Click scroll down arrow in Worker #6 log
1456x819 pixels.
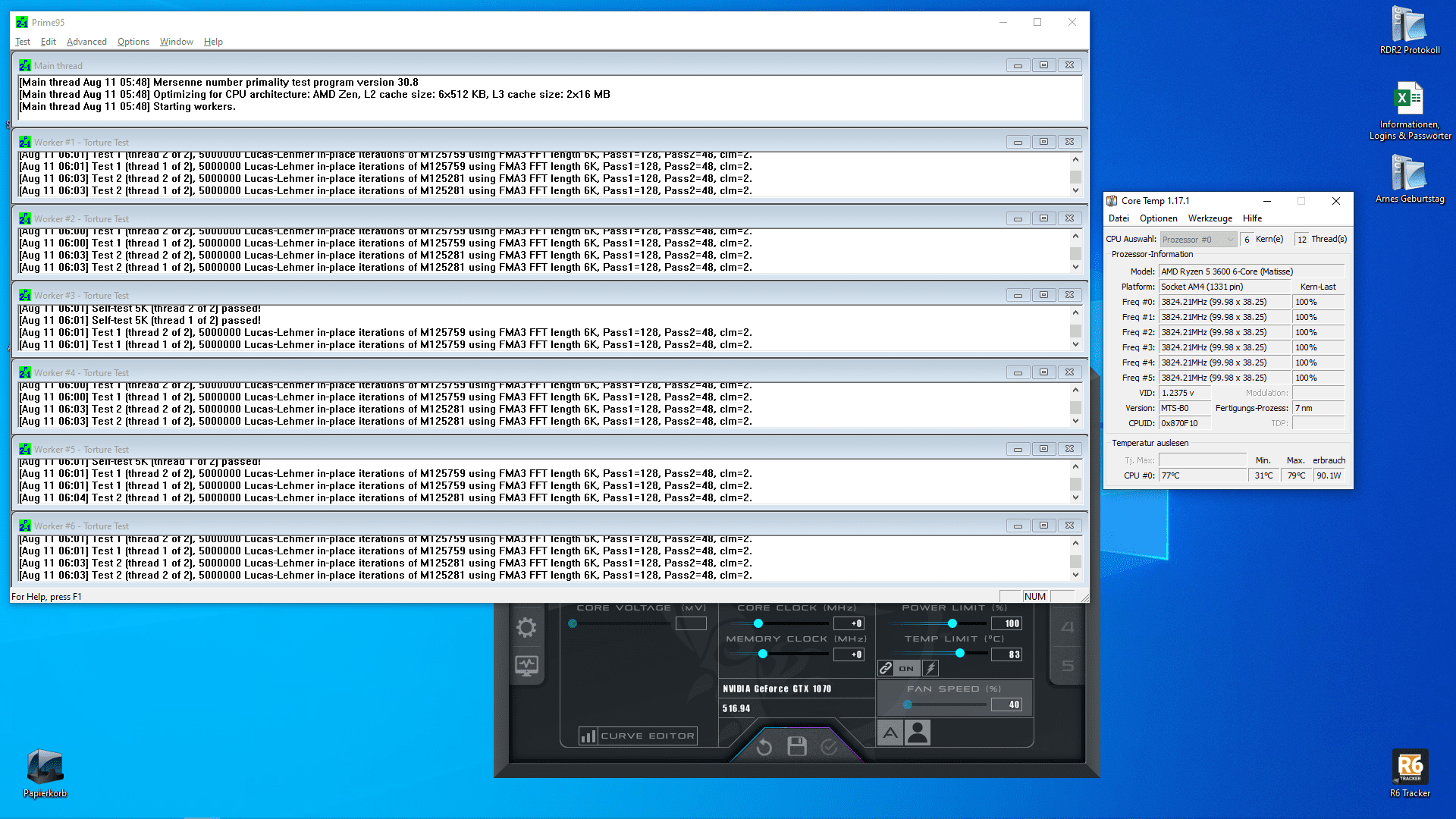(x=1075, y=574)
